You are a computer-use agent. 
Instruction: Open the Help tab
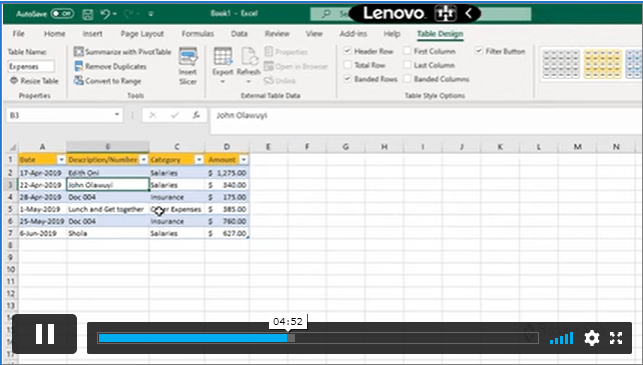pos(392,34)
